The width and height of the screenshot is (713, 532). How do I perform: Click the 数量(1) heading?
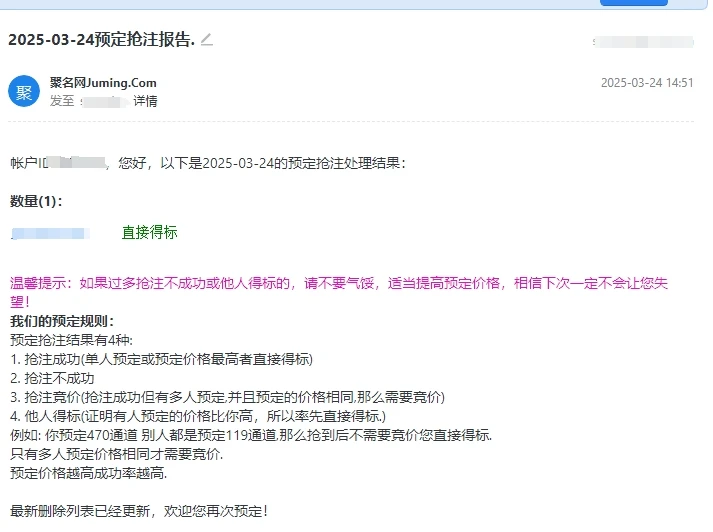click(36, 201)
